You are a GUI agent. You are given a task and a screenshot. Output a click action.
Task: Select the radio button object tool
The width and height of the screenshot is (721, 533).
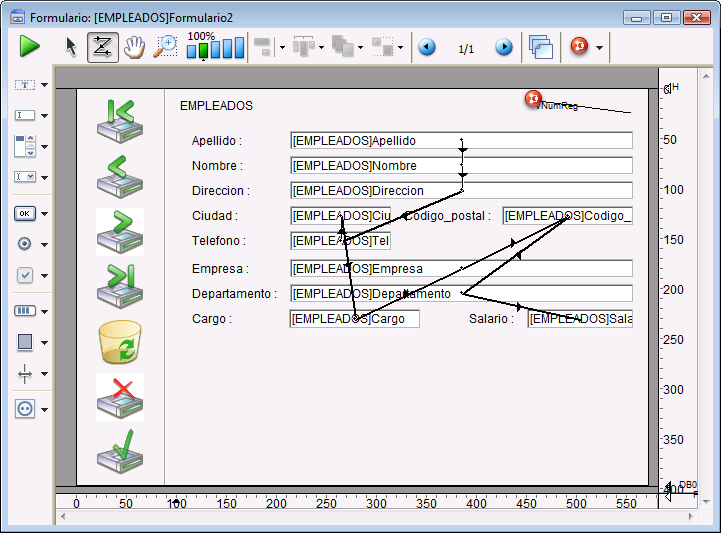25,243
